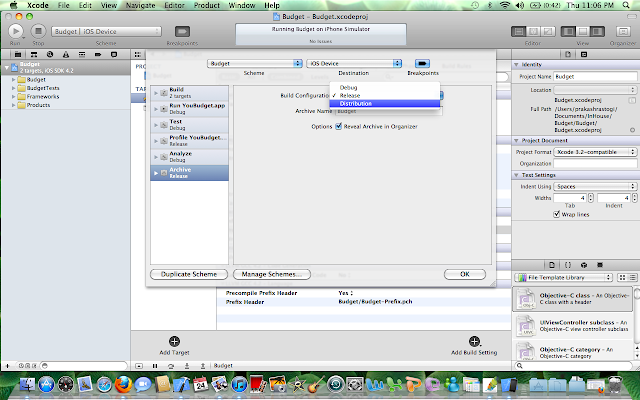Screen dimensions: 640x400
Task: Toggle the Navigator pane view button
Action: (x=568, y=31)
